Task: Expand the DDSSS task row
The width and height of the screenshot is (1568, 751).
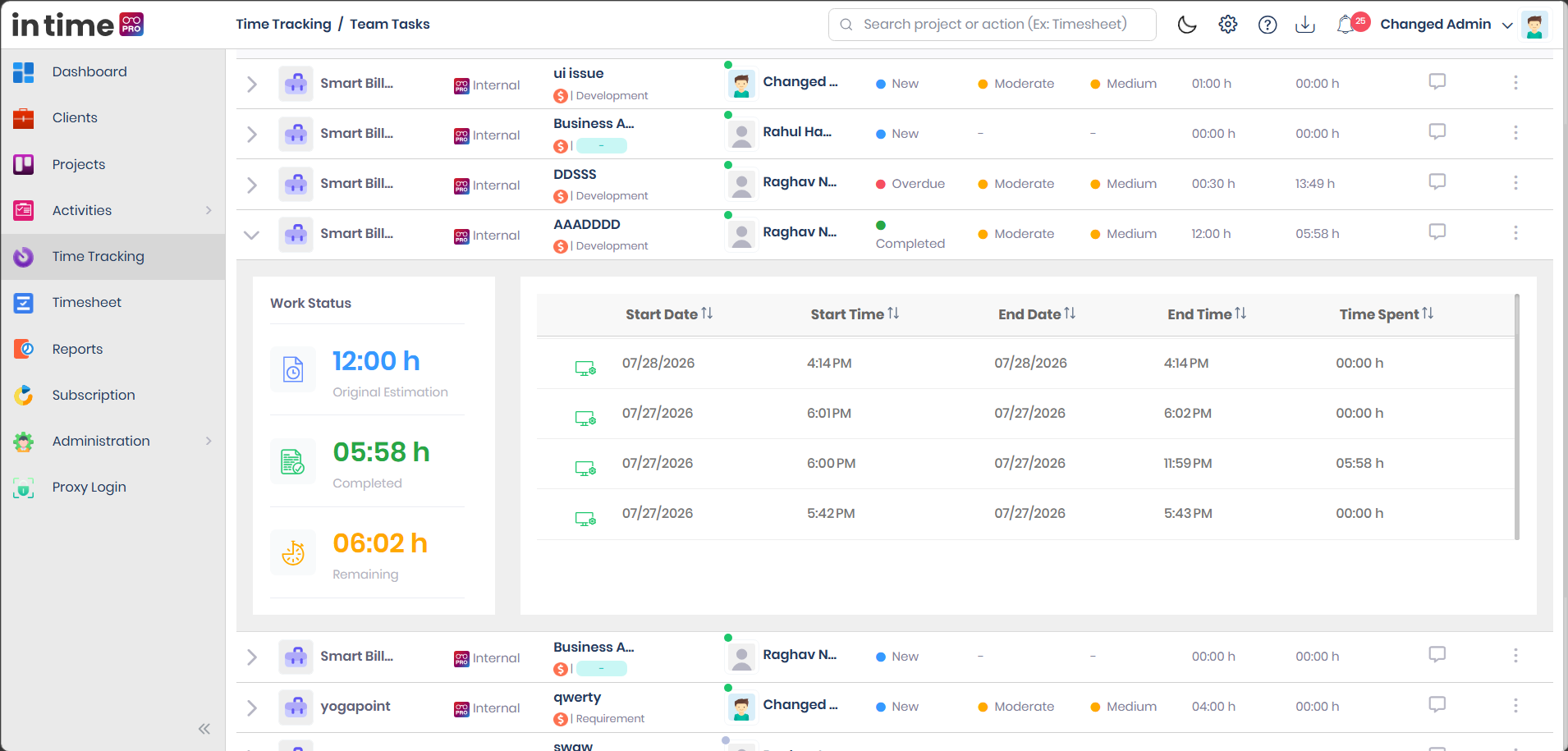Action: pyautogui.click(x=252, y=185)
